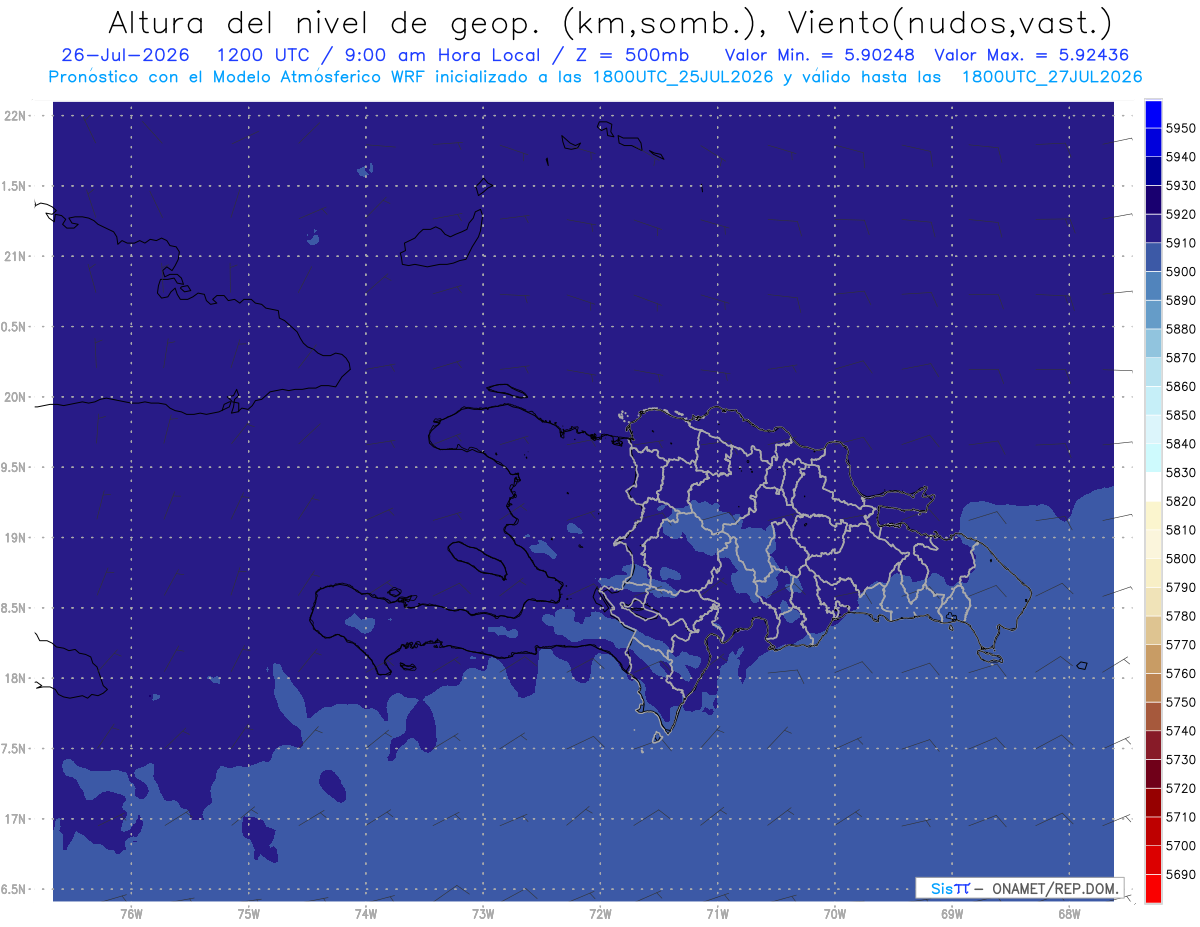Screen dimensions: 1200x927
Task: Click the "5860" color scale value
Action: [1181, 386]
